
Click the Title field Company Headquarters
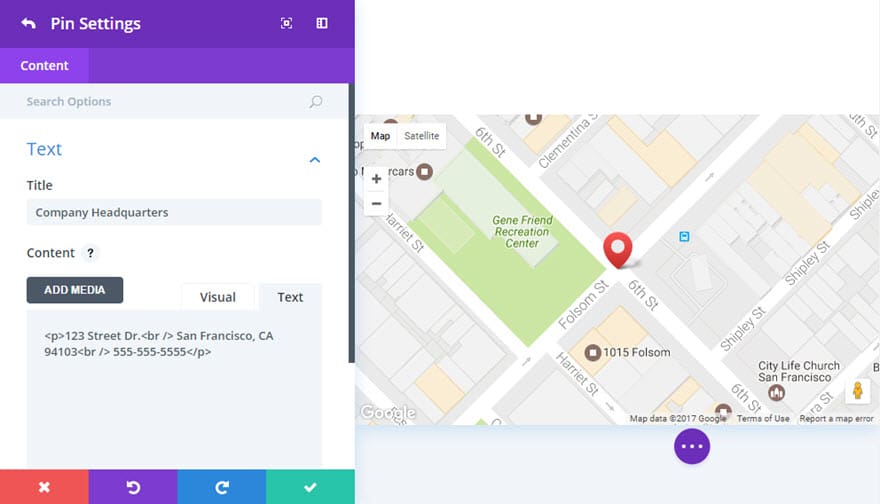(x=174, y=212)
